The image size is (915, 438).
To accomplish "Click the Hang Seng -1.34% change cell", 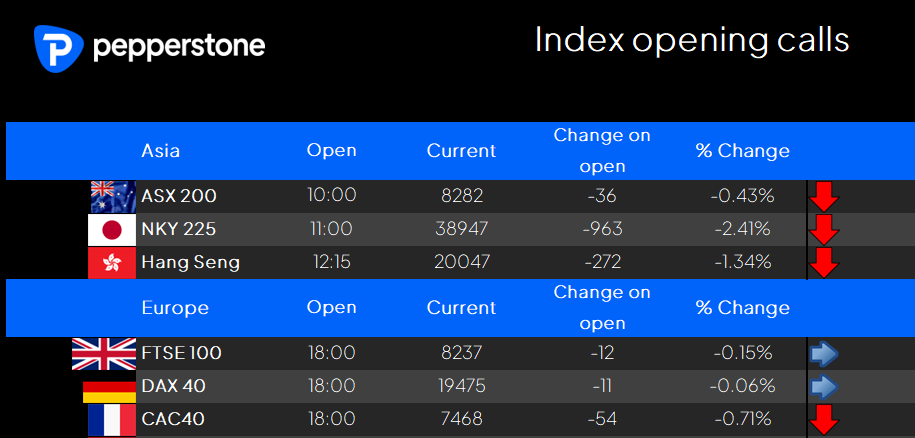I will 743,262.
